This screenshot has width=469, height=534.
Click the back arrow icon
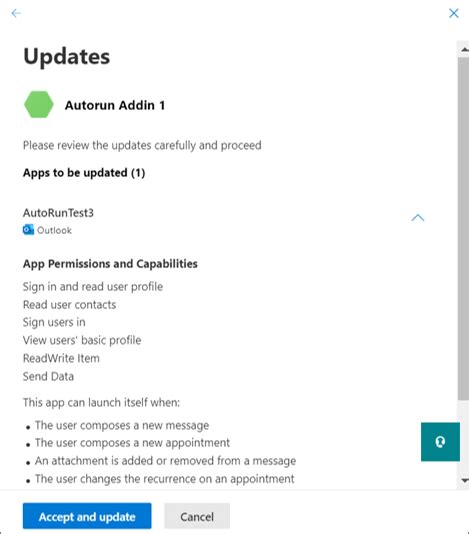(16, 13)
